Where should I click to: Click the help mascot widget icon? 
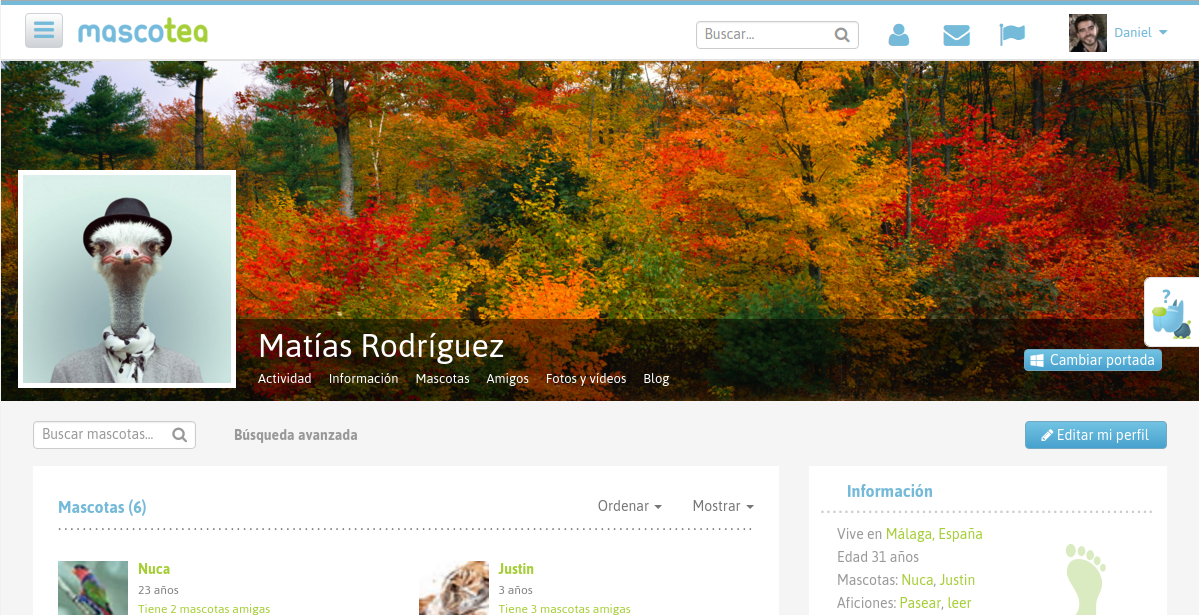pyautogui.click(x=1171, y=313)
